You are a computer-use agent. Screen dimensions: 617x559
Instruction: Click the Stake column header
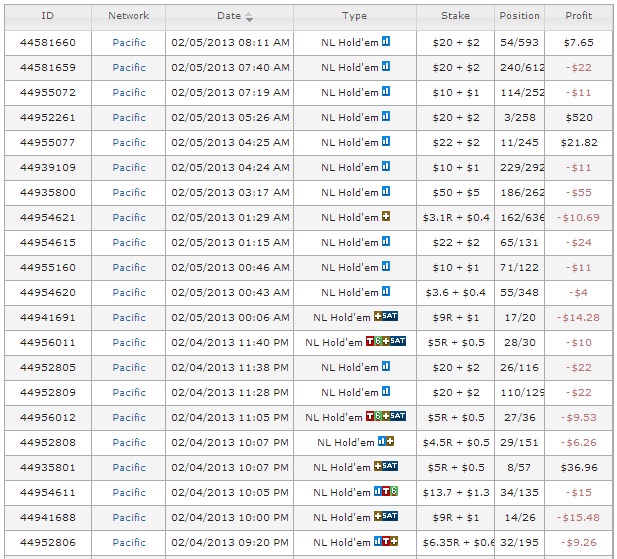click(455, 16)
